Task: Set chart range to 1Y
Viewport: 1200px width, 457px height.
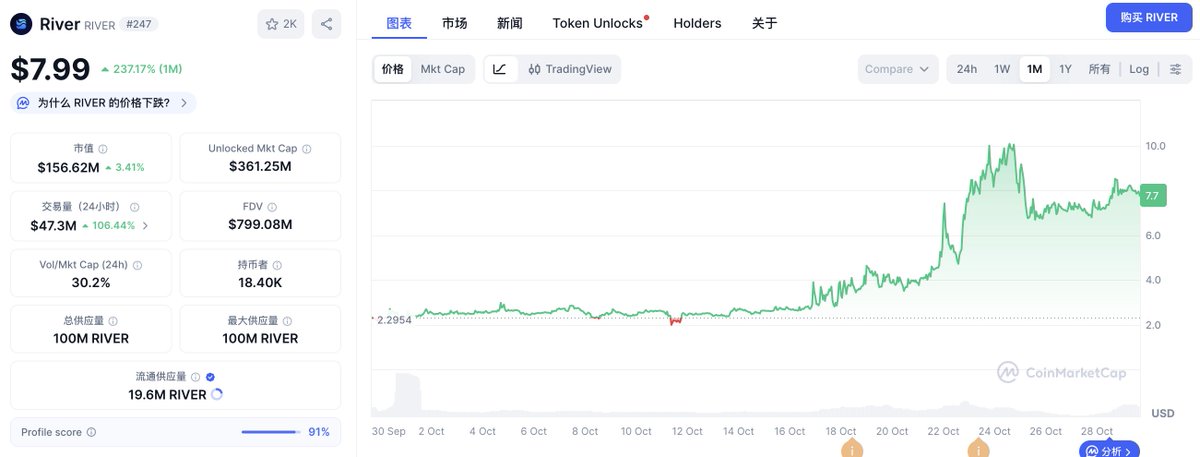Action: click(1066, 69)
